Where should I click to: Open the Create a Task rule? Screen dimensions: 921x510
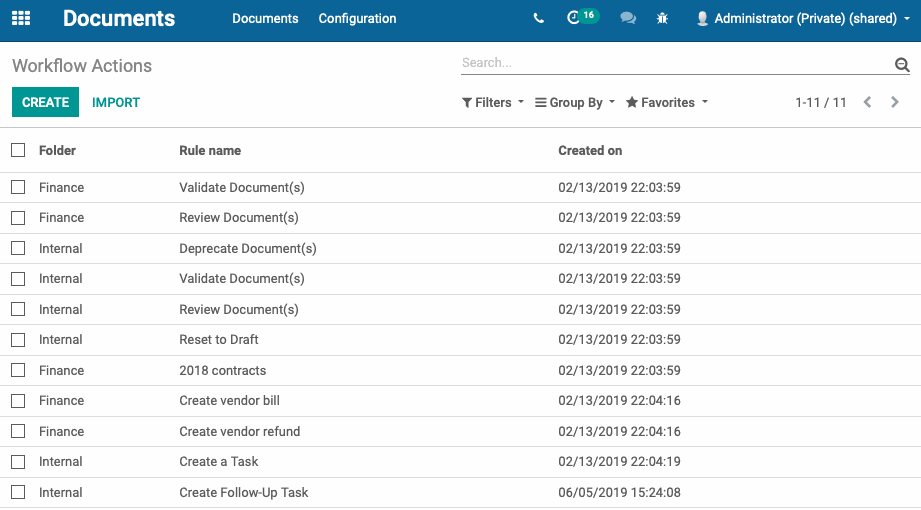(x=219, y=462)
